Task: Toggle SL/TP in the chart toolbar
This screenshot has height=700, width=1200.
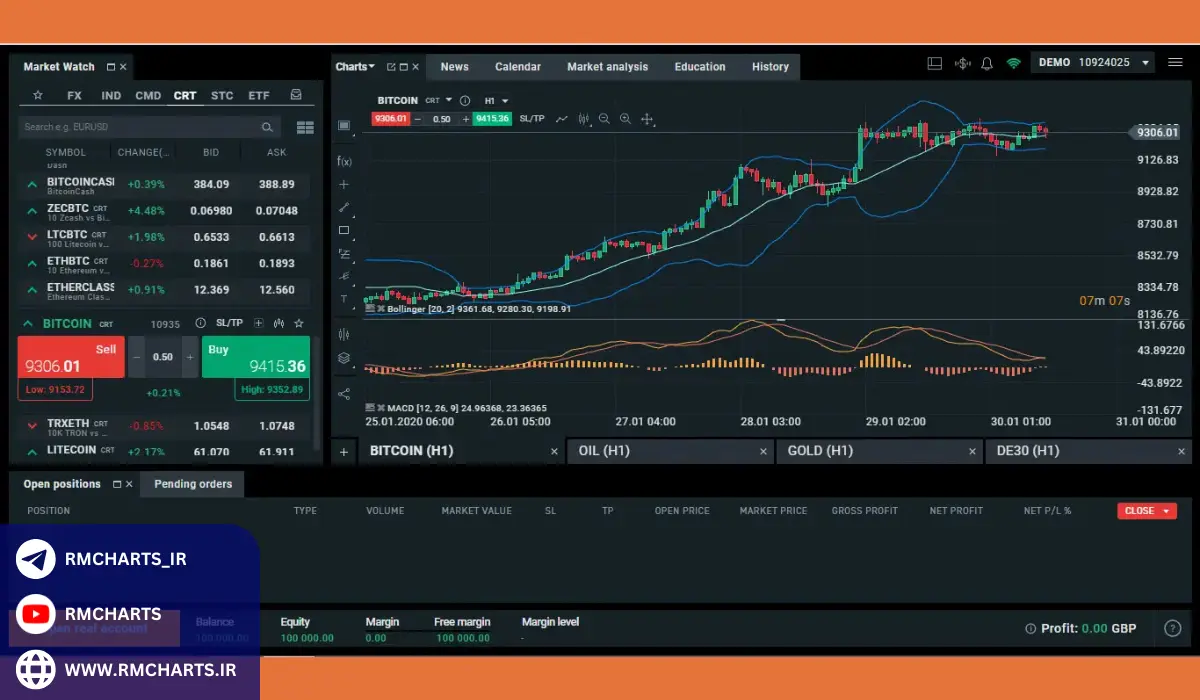Action: coord(532,119)
